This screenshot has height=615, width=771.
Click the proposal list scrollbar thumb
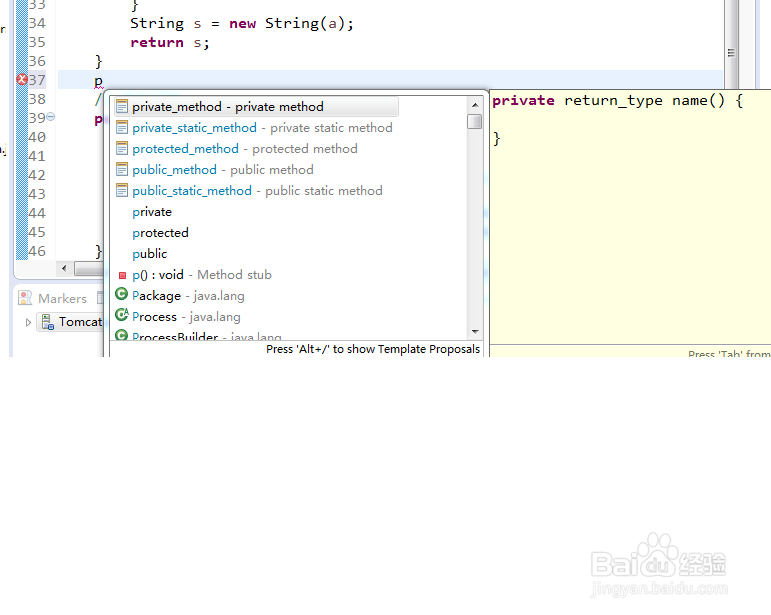pyautogui.click(x=474, y=121)
